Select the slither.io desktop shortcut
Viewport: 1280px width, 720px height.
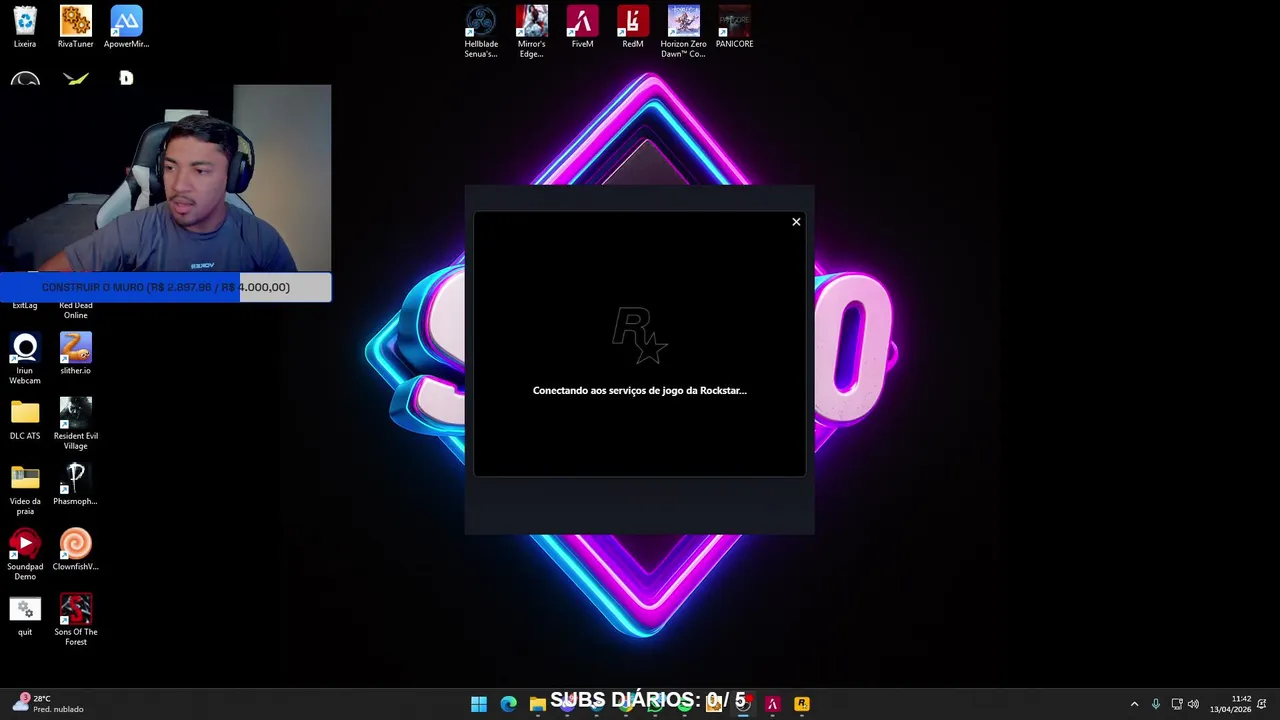click(x=75, y=354)
